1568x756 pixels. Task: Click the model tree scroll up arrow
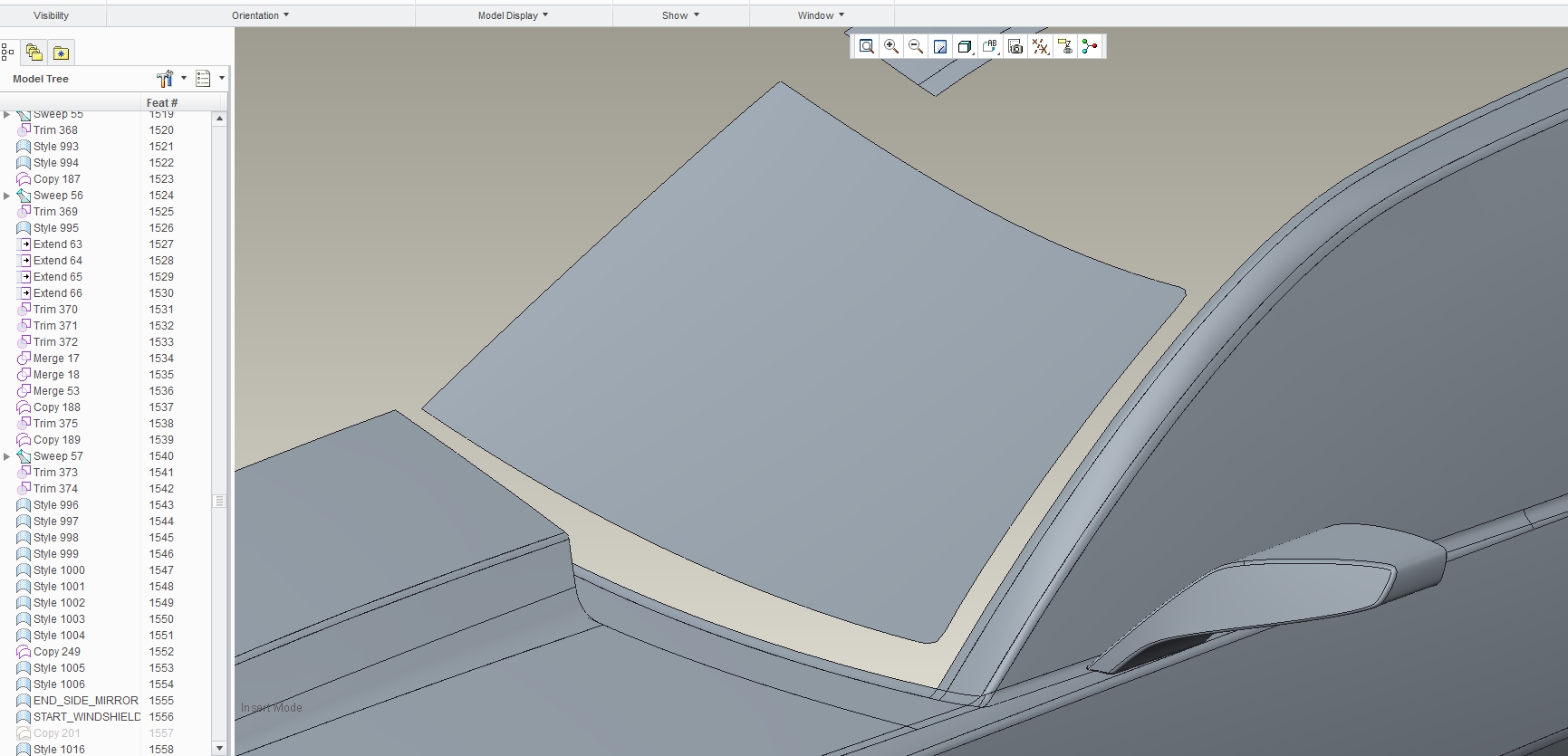click(219, 119)
